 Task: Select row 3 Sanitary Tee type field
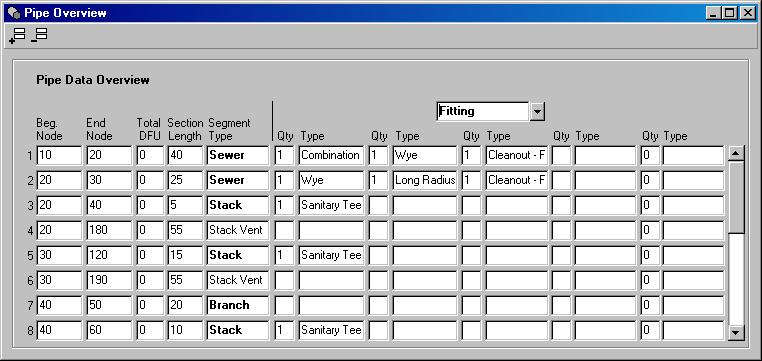tap(331, 206)
